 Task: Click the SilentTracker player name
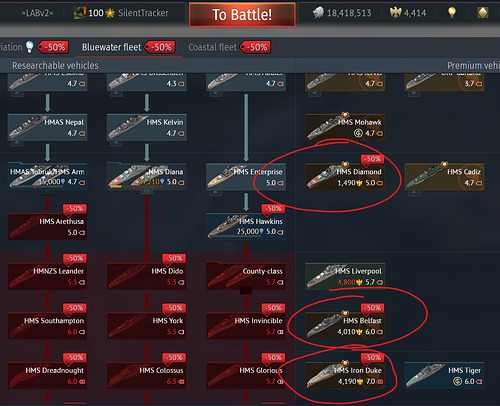143,13
